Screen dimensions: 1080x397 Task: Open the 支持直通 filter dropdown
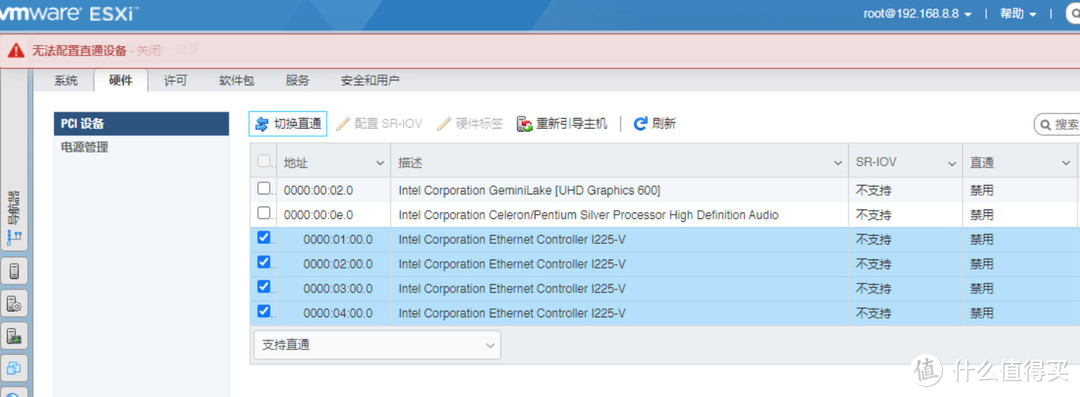pos(377,345)
